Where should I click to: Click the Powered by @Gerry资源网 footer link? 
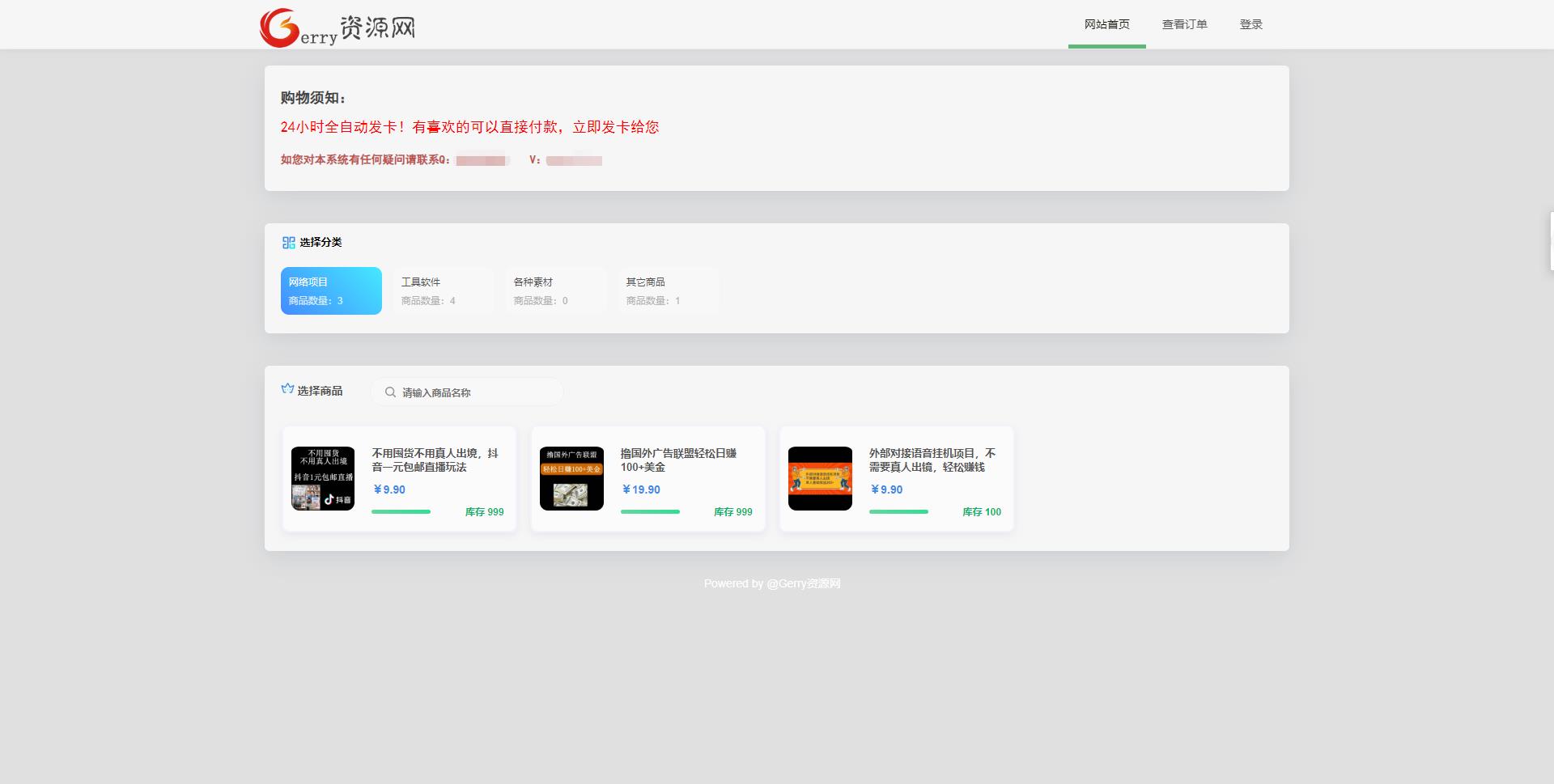click(772, 583)
